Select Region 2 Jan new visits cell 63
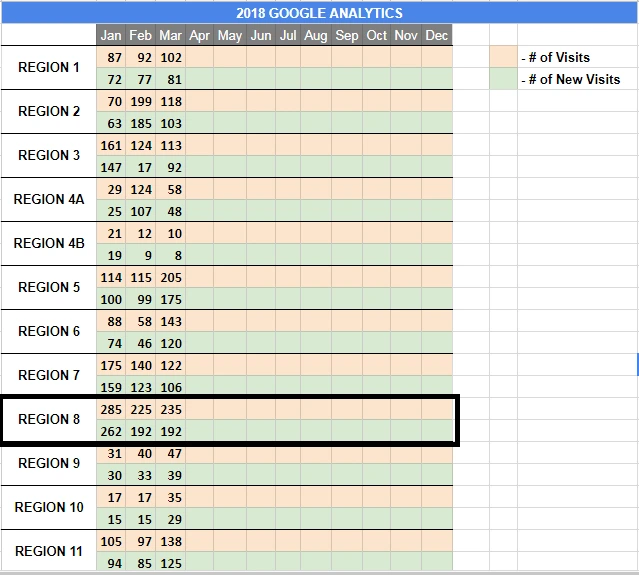Viewport: 639px width, 575px height. [x=111, y=123]
